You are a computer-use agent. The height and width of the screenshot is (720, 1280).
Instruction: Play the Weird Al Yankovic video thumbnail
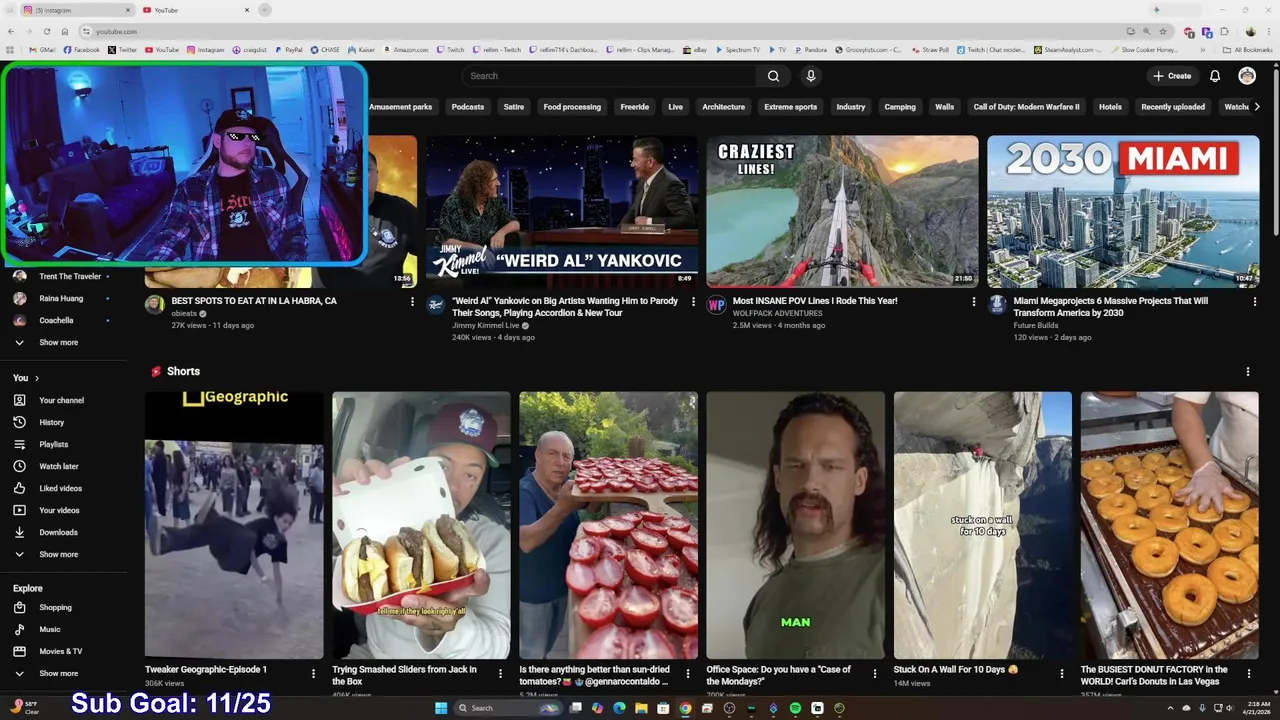coord(562,211)
